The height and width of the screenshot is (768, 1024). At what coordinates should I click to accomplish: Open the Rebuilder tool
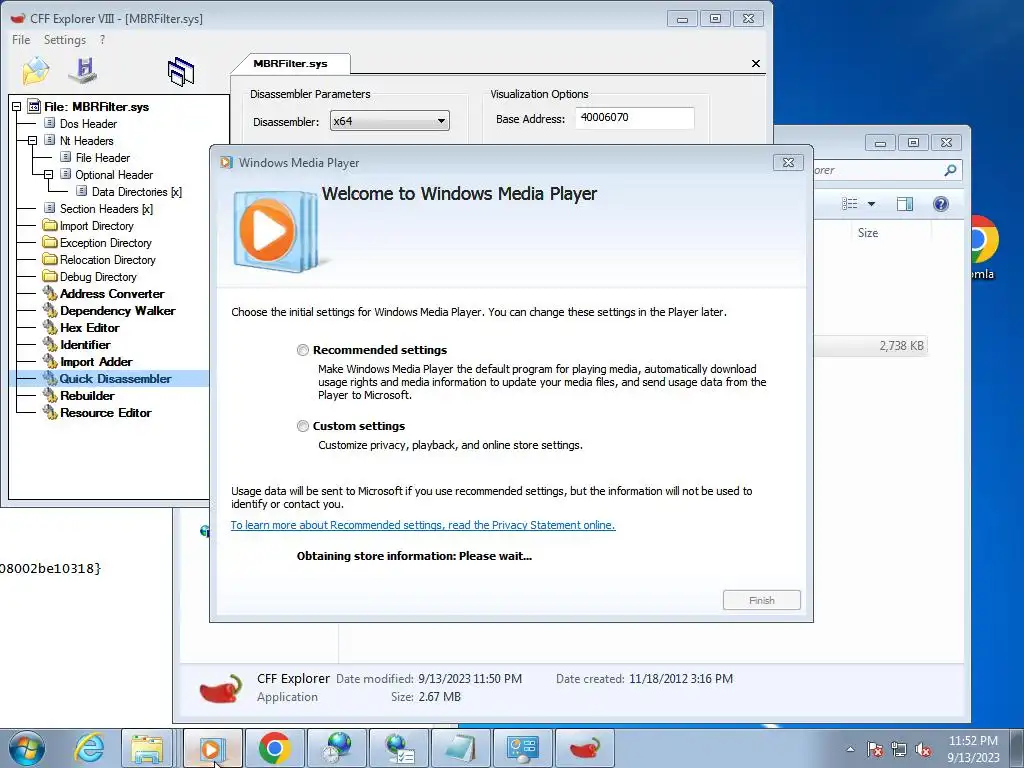[87, 396]
